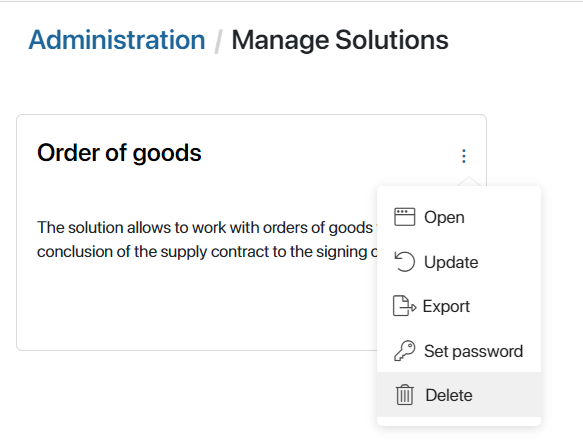Click the Delete trash can icon
583x446 pixels.
(x=405, y=395)
